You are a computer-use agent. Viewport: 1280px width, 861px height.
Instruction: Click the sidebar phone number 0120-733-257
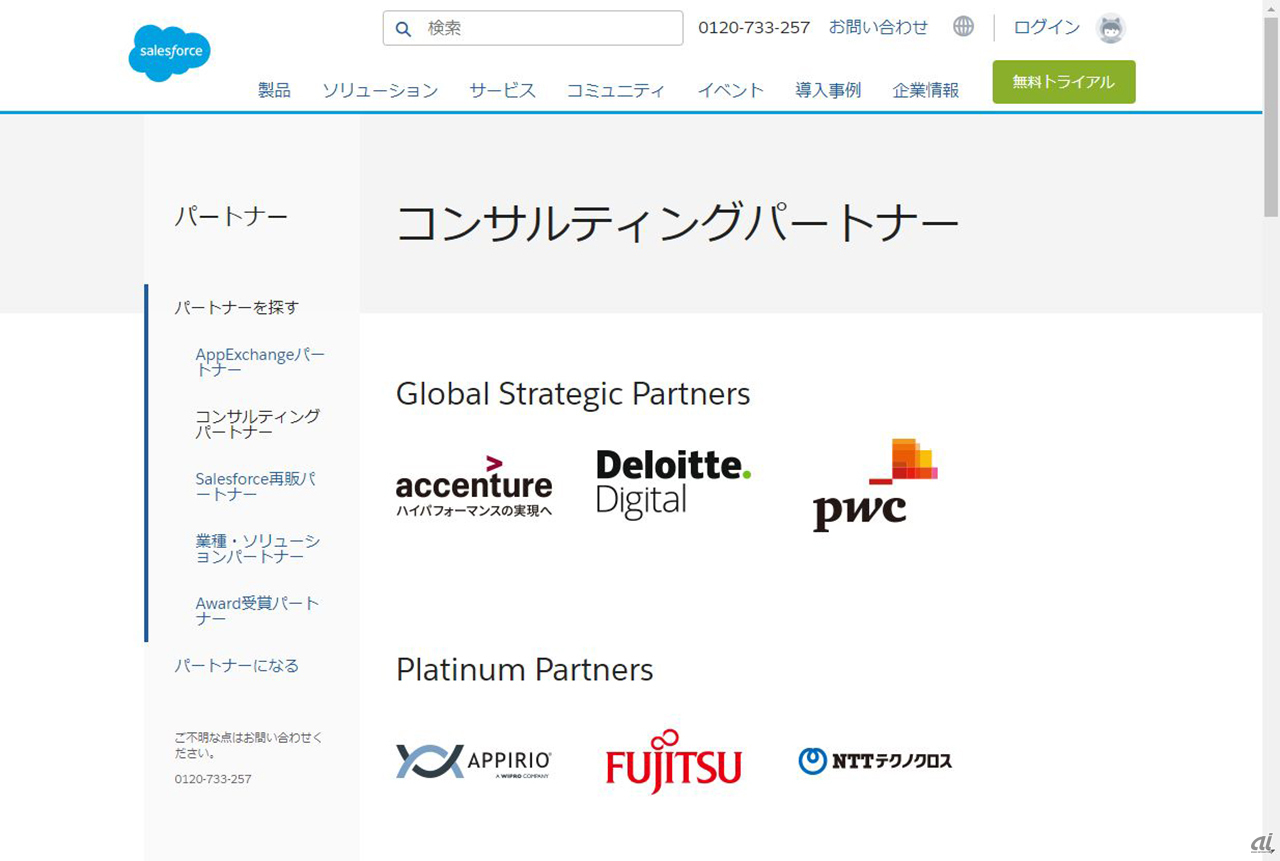[213, 778]
